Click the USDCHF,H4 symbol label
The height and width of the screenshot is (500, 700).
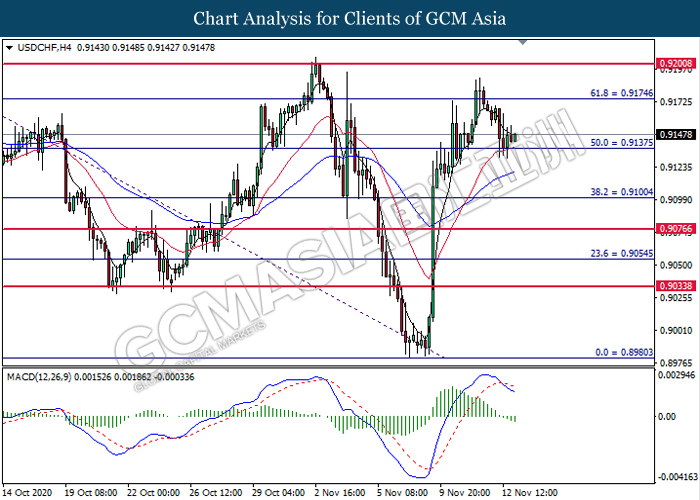coord(44,48)
